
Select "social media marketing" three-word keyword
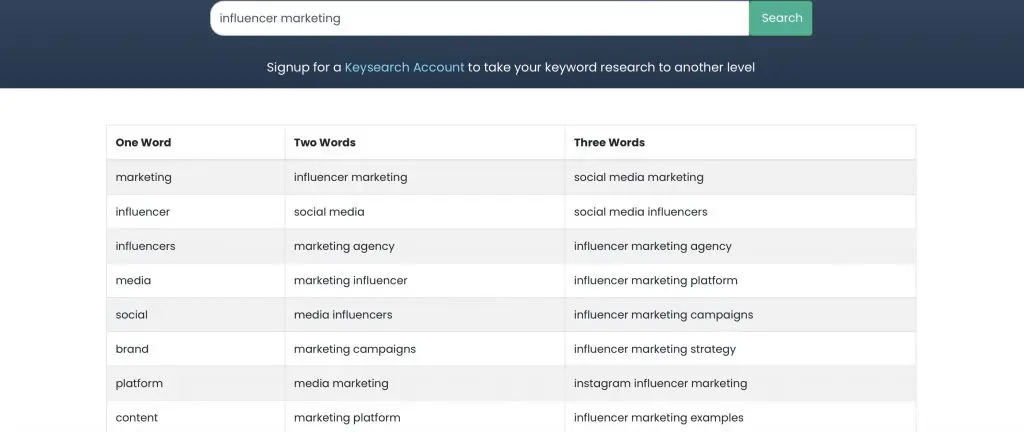638,177
